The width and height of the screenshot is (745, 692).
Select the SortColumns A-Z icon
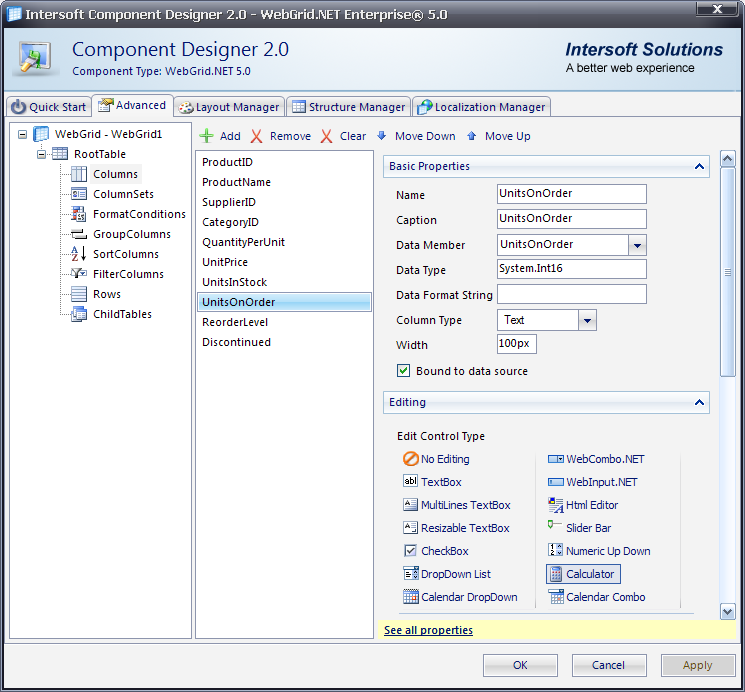pyautogui.click(x=79, y=254)
